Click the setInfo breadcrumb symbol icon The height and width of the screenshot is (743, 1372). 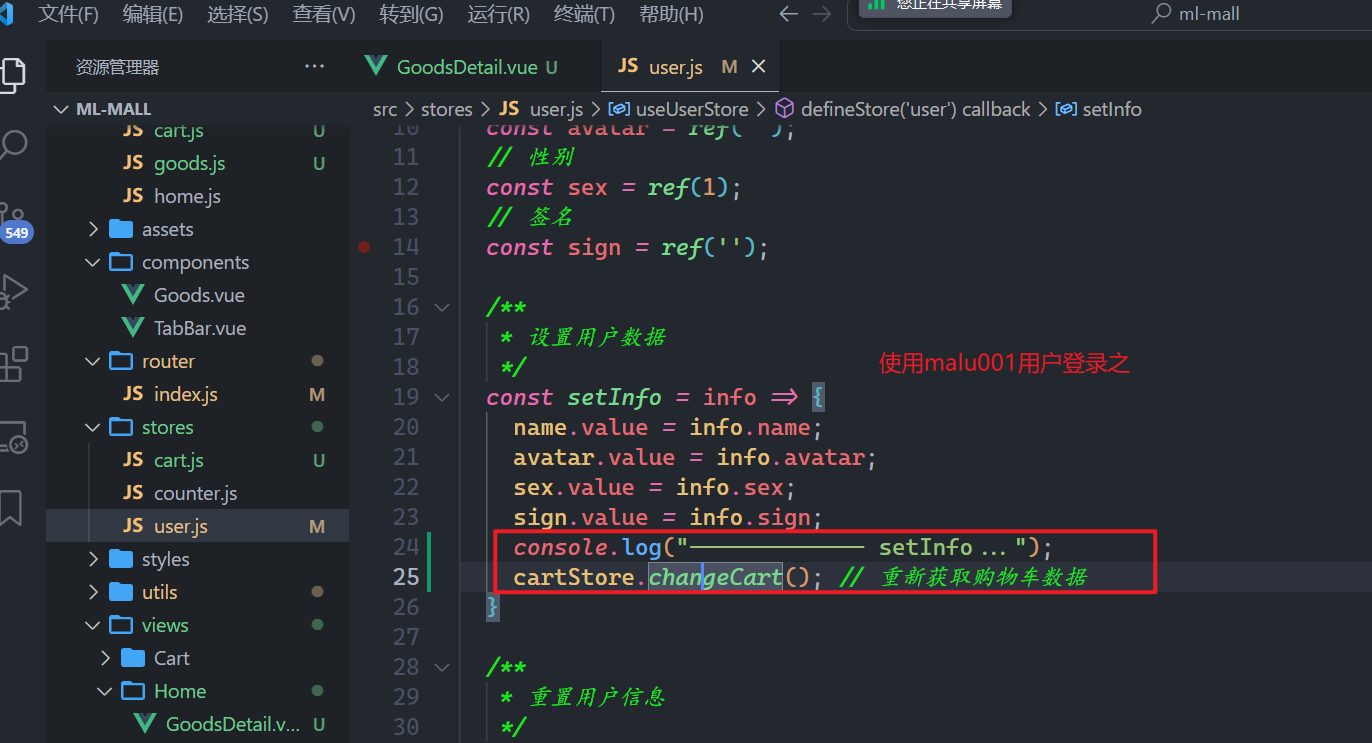point(1066,109)
